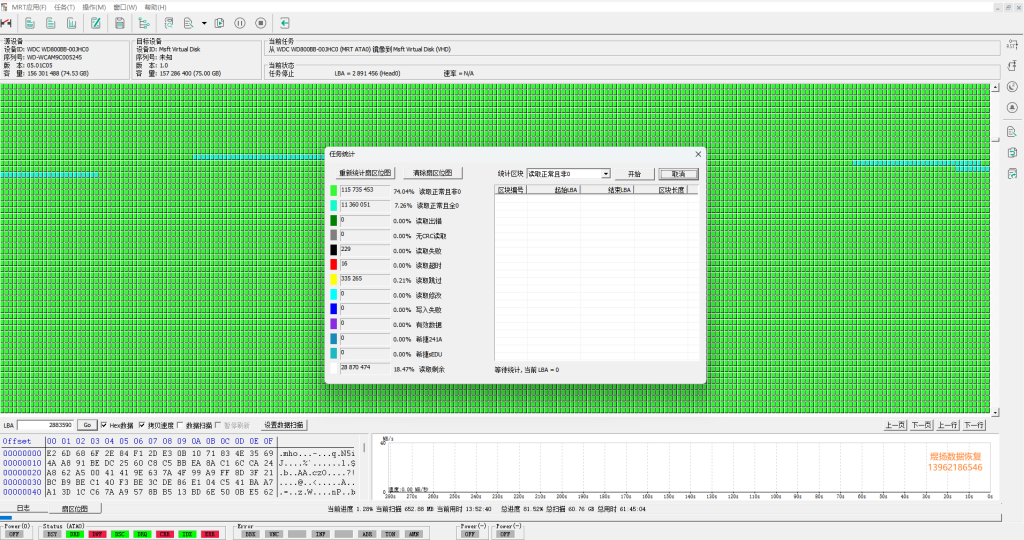Open the 操作(M) menu
The height and width of the screenshot is (540, 1024).
coord(94,7)
